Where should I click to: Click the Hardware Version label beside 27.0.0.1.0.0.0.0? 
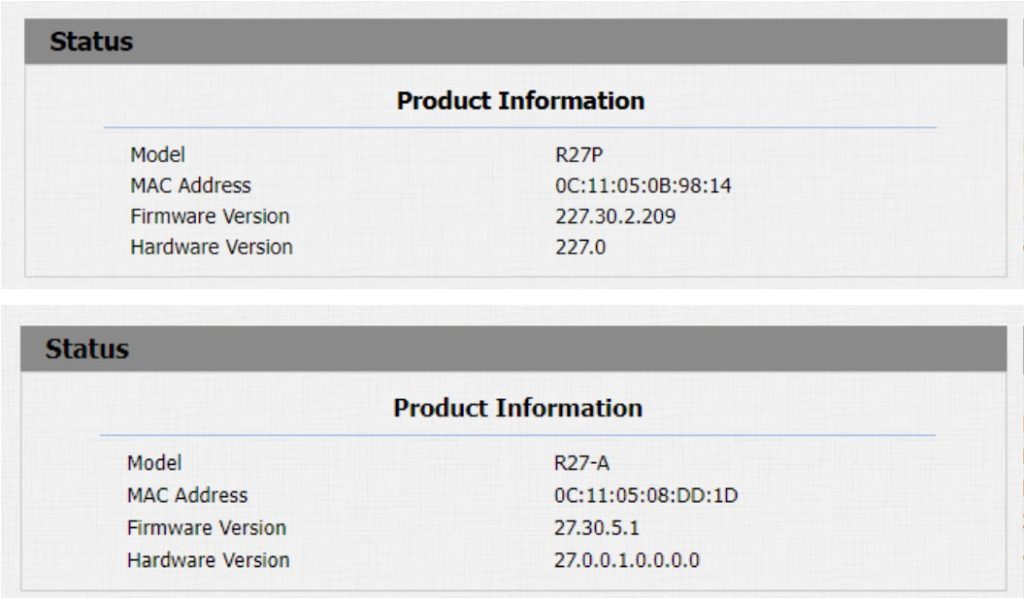(208, 560)
